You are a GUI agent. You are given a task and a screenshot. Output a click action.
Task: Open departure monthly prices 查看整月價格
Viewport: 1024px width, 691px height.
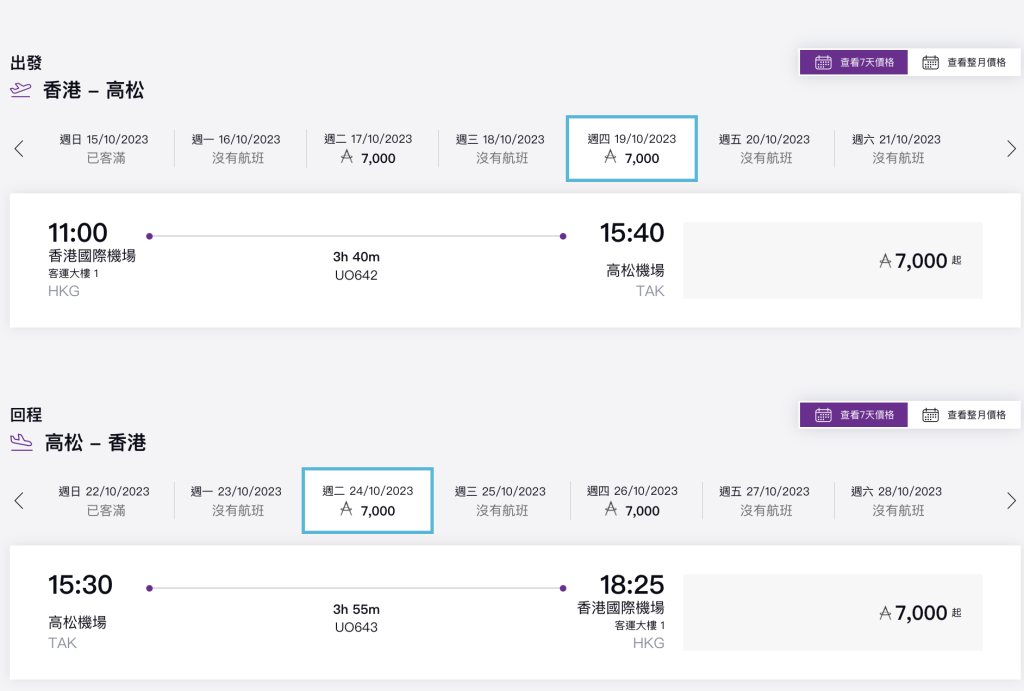point(964,62)
